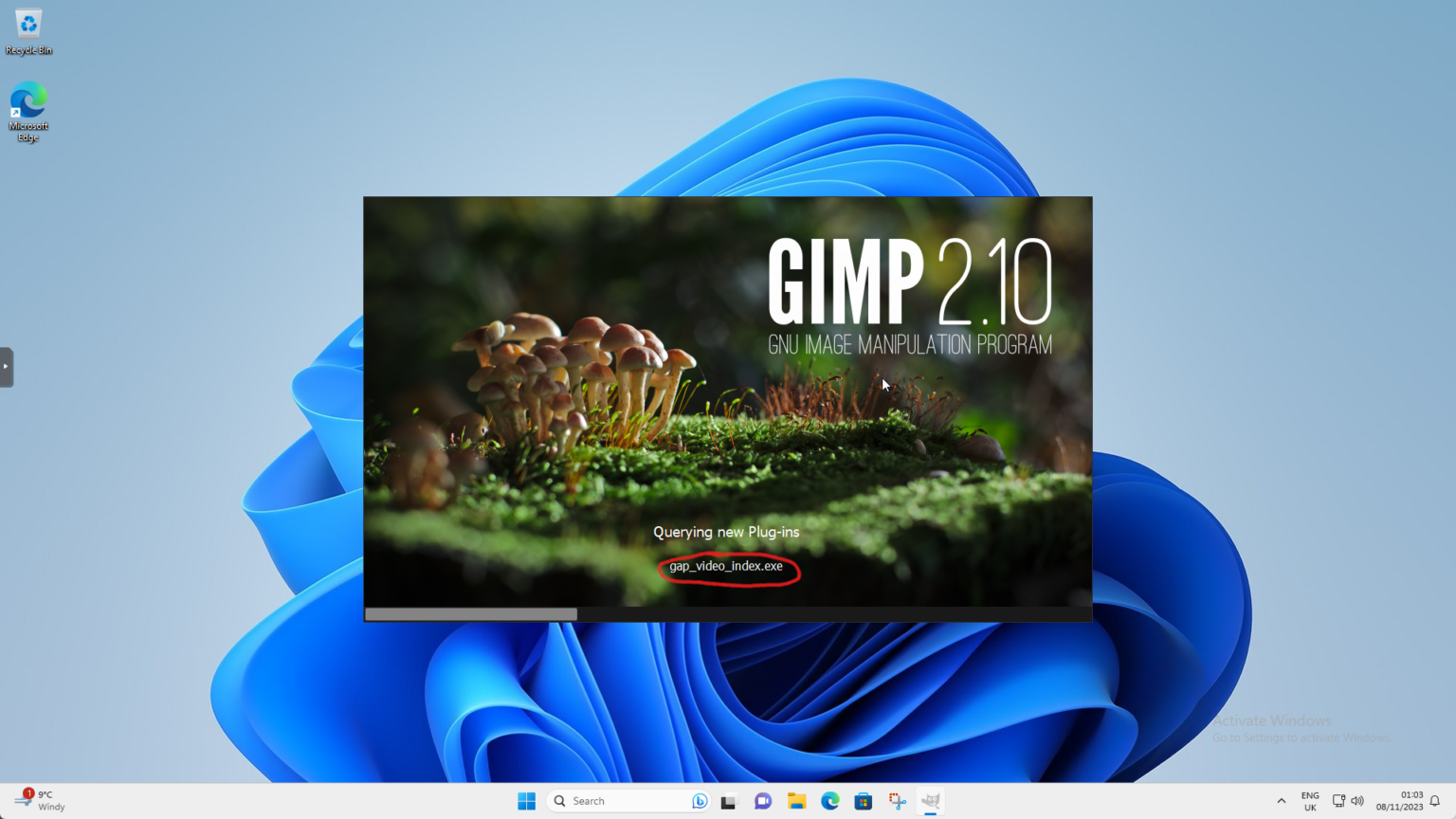Expand the widgets panel on the left edge
The height and width of the screenshot is (819, 1456).
tap(8, 367)
